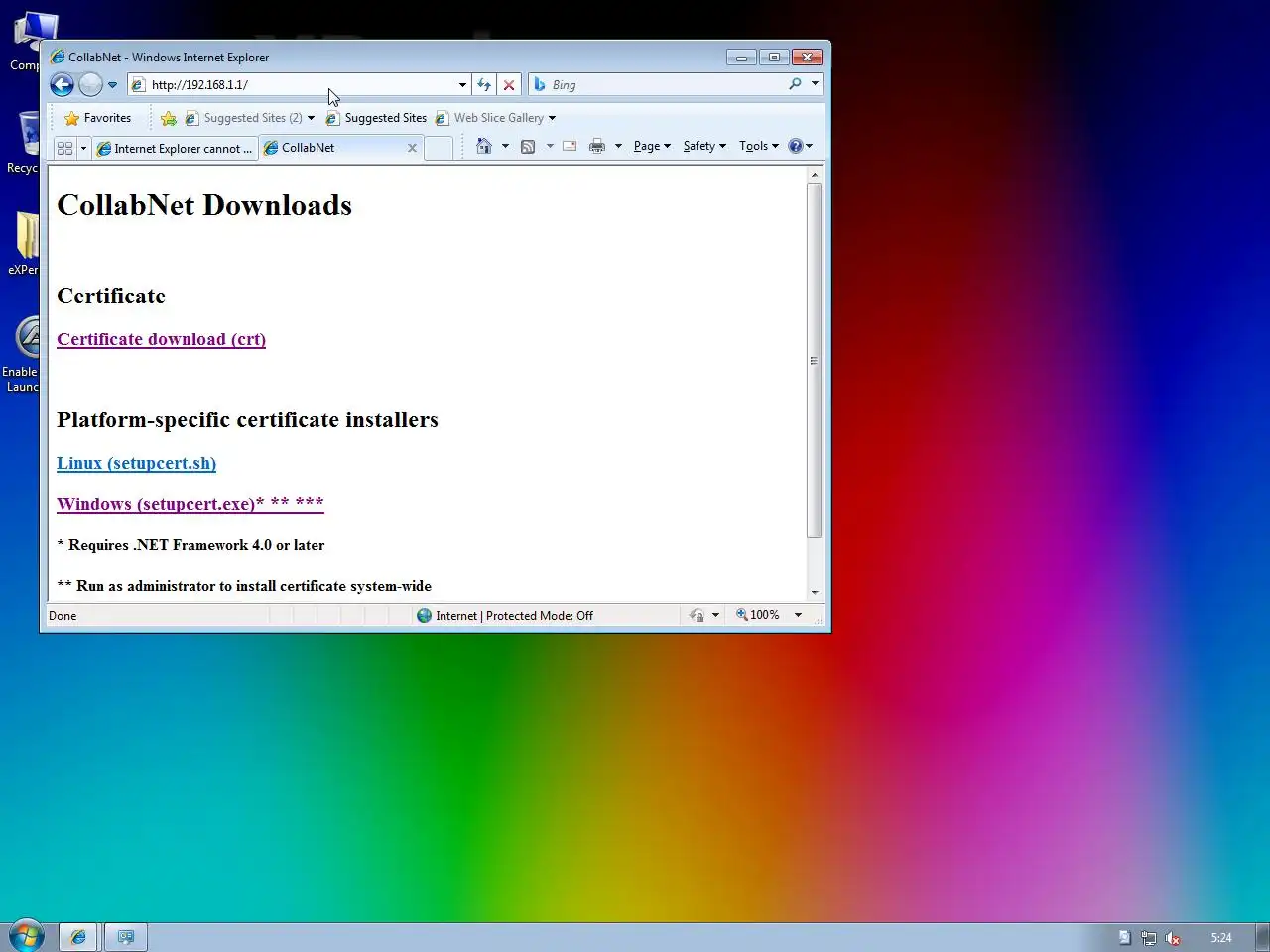The height and width of the screenshot is (952, 1270).
Task: Click the Add to Favorites Bar icon
Action: (169, 118)
